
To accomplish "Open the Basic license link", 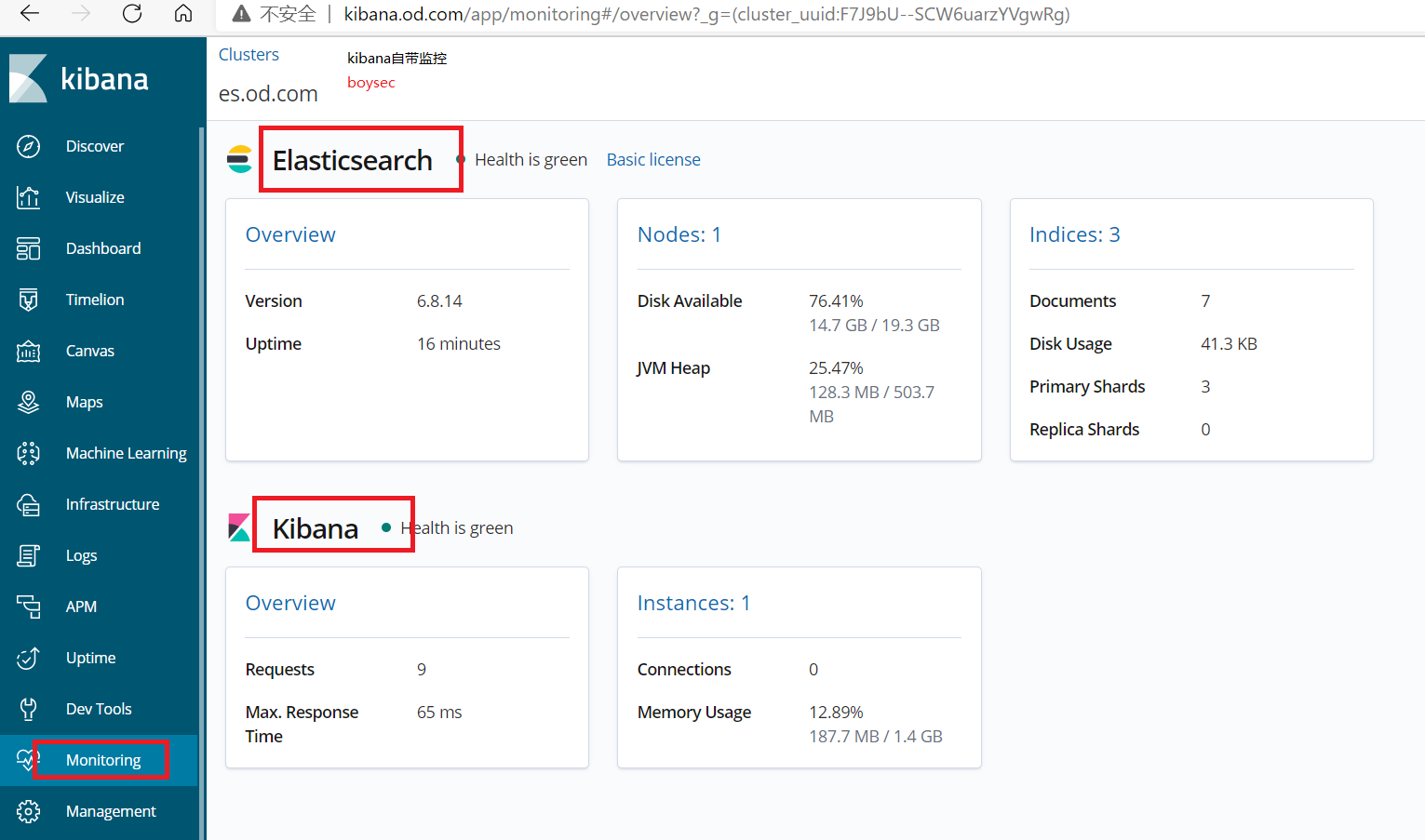I will coord(653,160).
